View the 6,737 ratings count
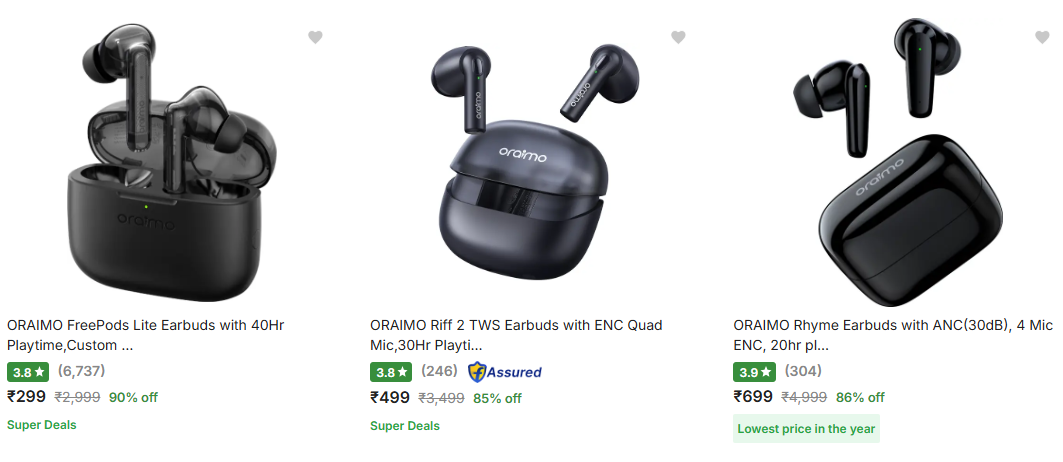Viewport: 1063px width, 462px height. tap(81, 371)
